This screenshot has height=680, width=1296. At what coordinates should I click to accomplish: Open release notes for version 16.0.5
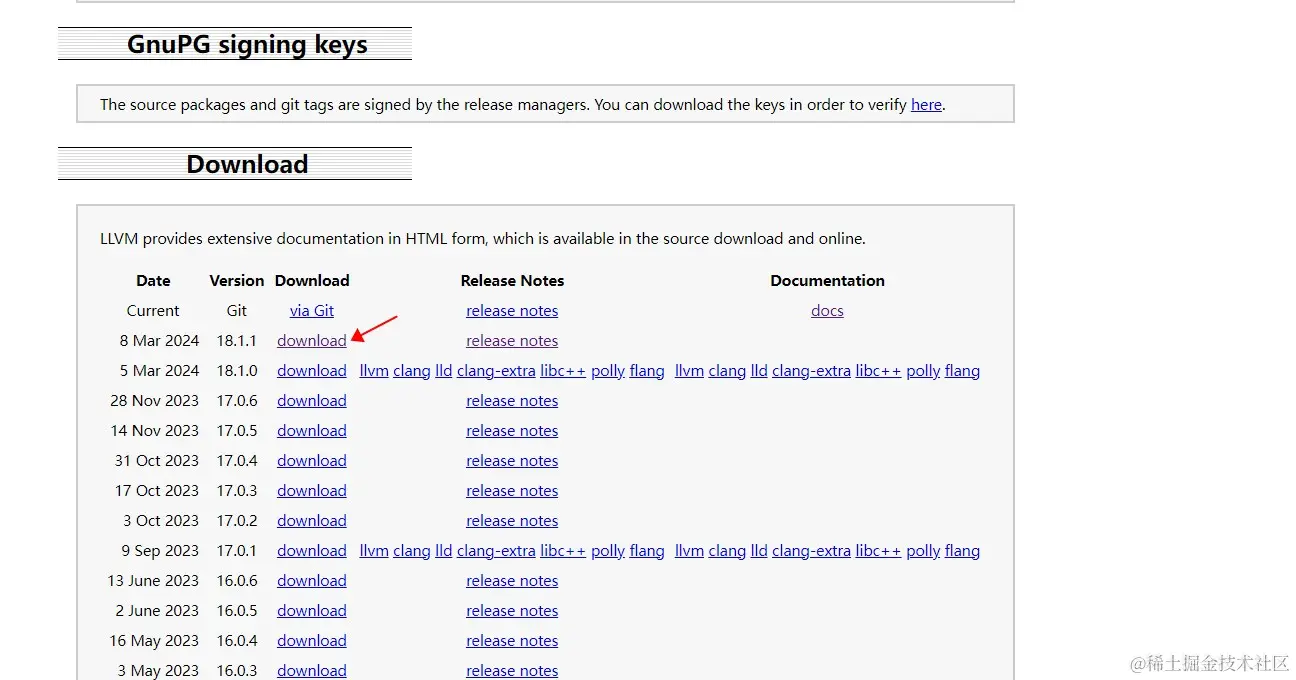click(512, 611)
